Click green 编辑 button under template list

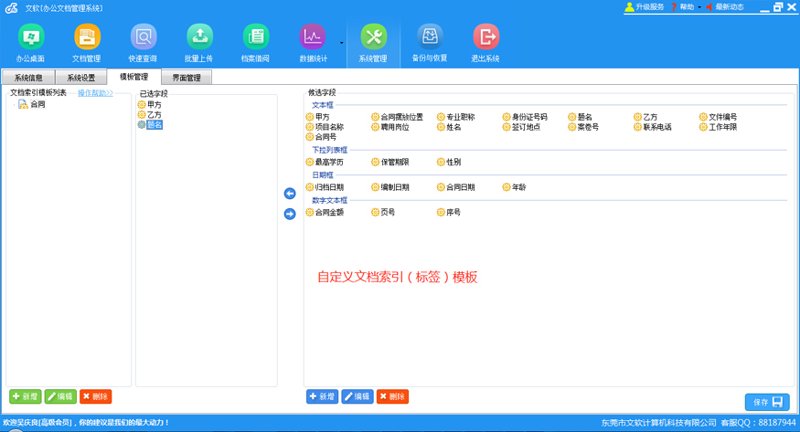coord(60,396)
